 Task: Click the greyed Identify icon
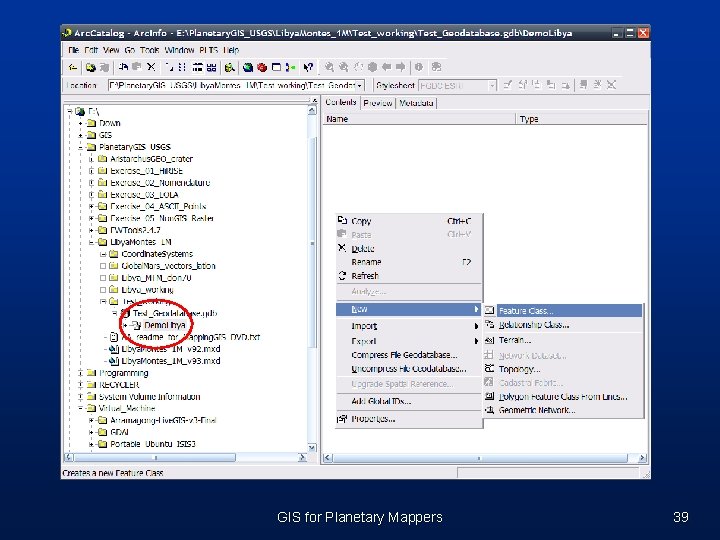point(418,68)
